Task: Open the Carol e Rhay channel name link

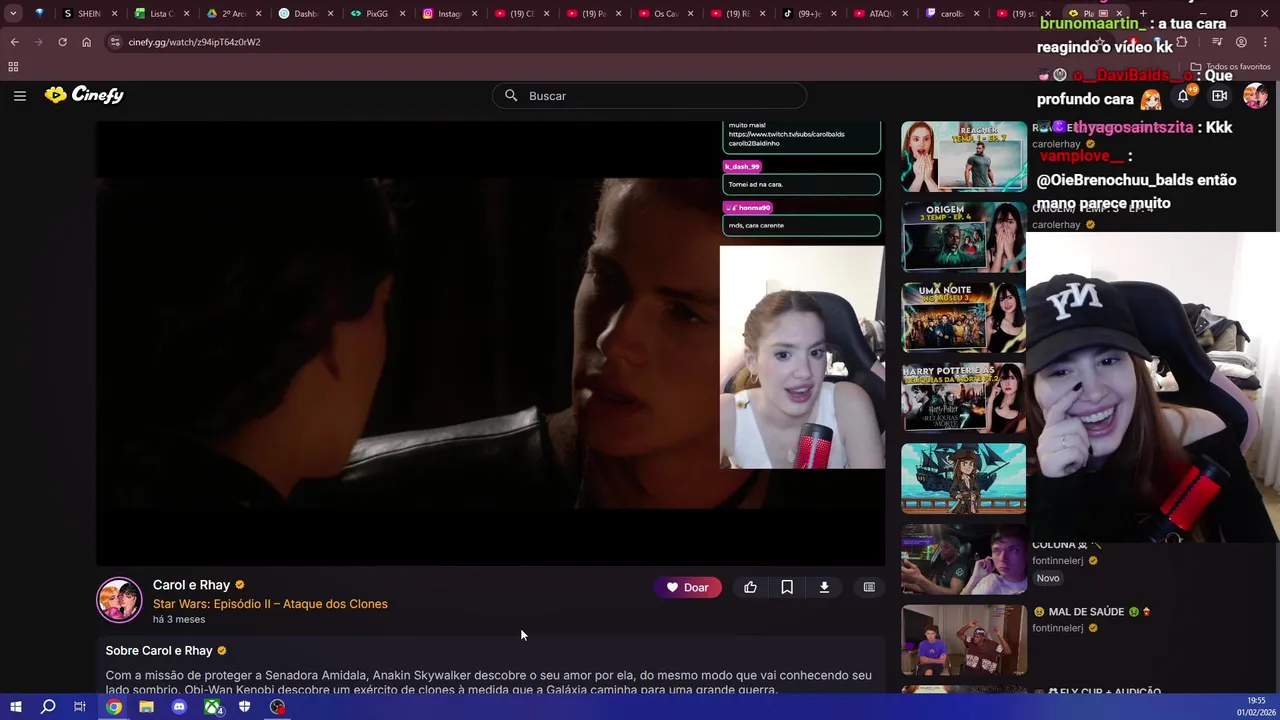Action: [191, 585]
